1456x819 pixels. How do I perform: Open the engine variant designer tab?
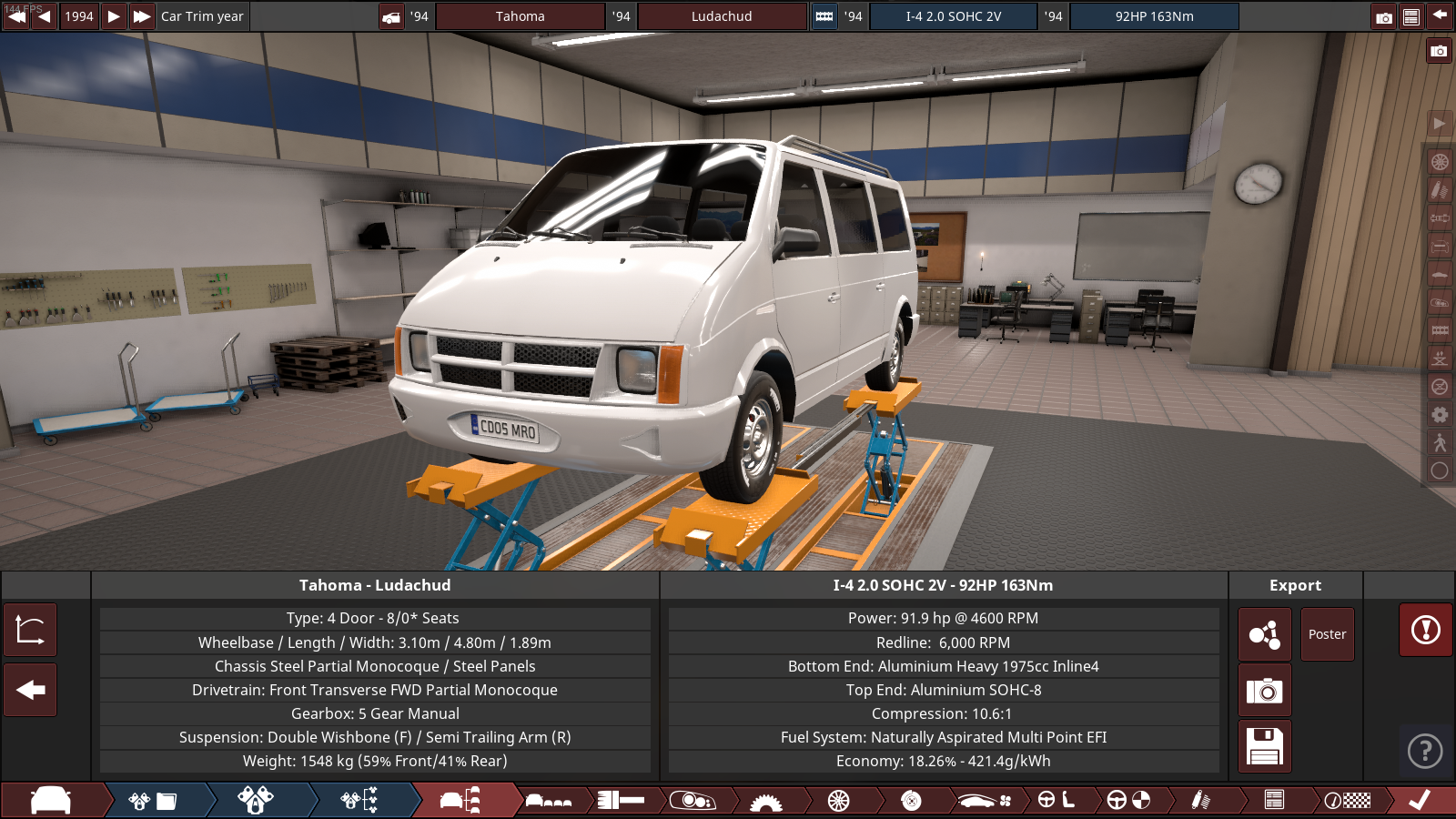[257, 801]
